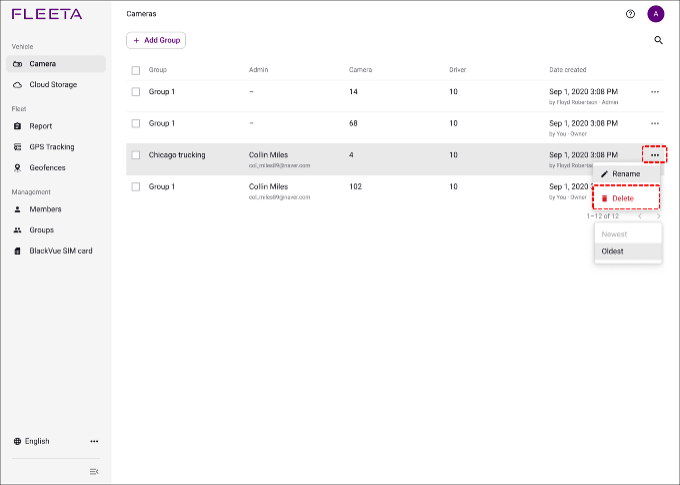
Task: Open the user avatar account menu
Action: [x=655, y=14]
